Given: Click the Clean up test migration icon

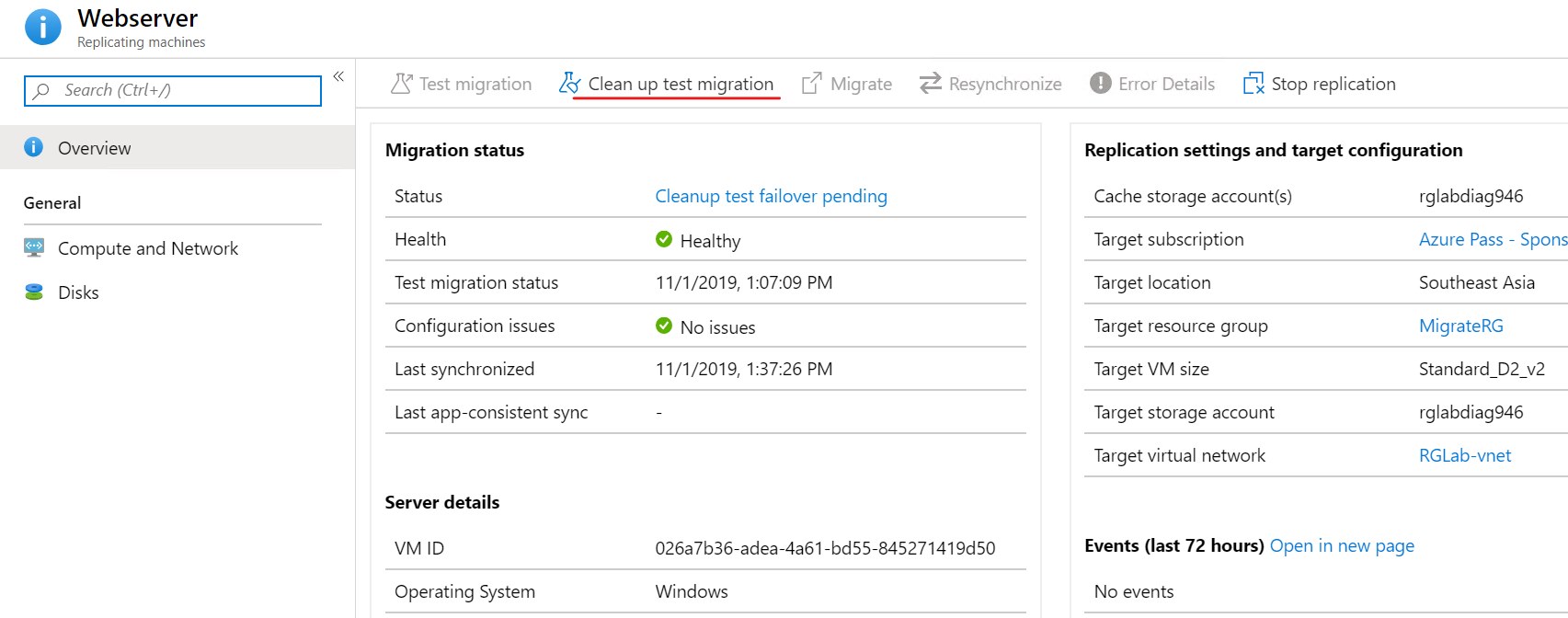Looking at the screenshot, I should (569, 84).
